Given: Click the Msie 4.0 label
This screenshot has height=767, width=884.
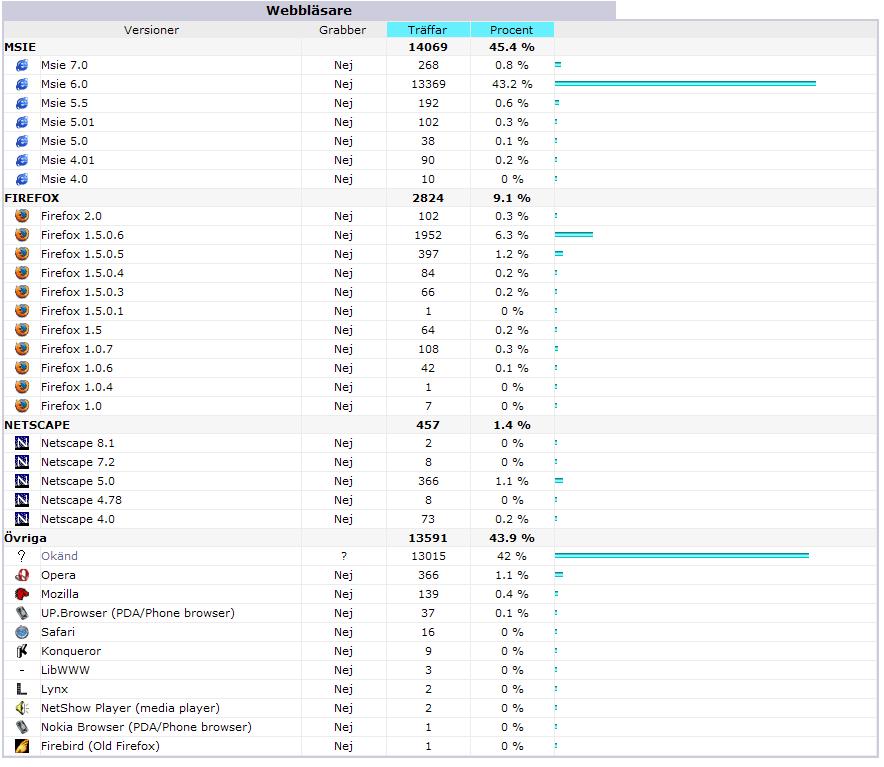Looking at the screenshot, I should 64,179.
